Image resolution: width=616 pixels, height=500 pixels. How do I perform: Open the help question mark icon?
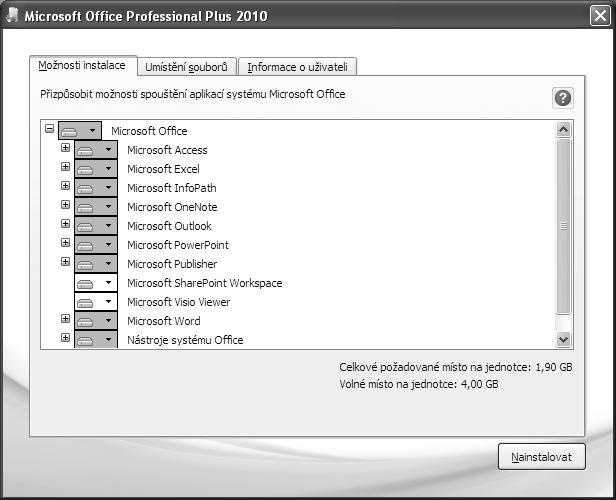coord(563,98)
